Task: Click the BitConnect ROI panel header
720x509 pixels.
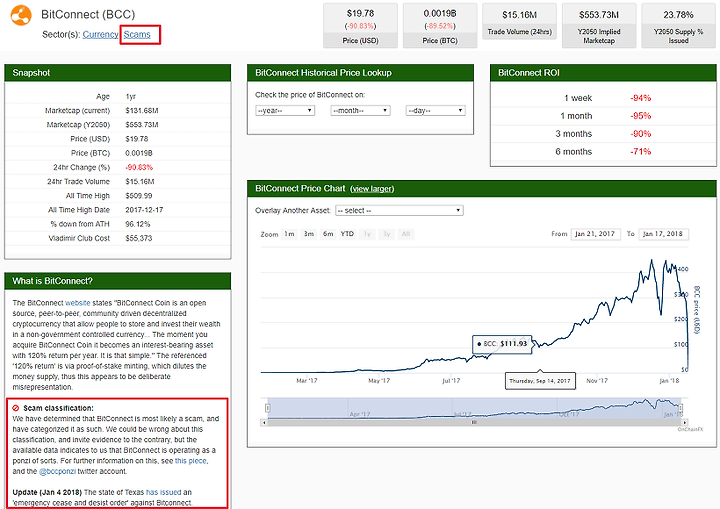Action: click(603, 73)
